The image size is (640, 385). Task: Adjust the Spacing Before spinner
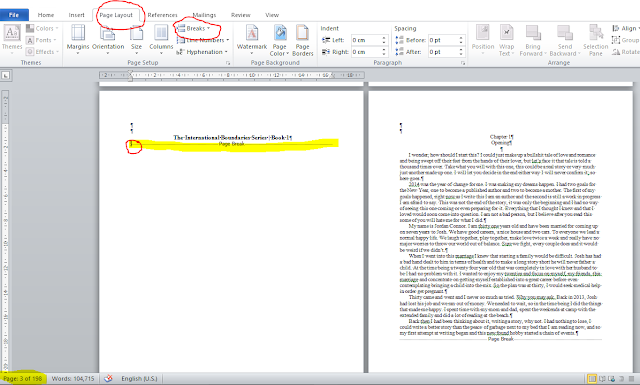pyautogui.click(x=461, y=40)
